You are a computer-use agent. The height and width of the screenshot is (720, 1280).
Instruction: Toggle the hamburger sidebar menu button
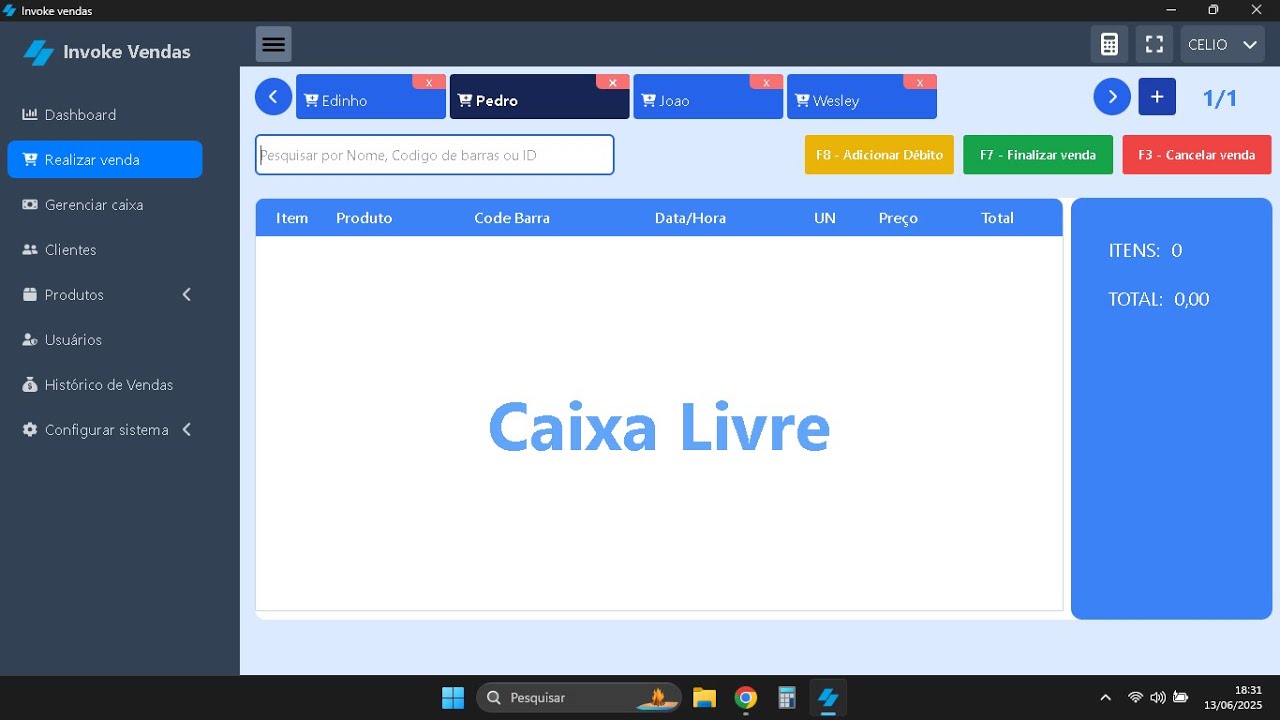click(x=273, y=44)
